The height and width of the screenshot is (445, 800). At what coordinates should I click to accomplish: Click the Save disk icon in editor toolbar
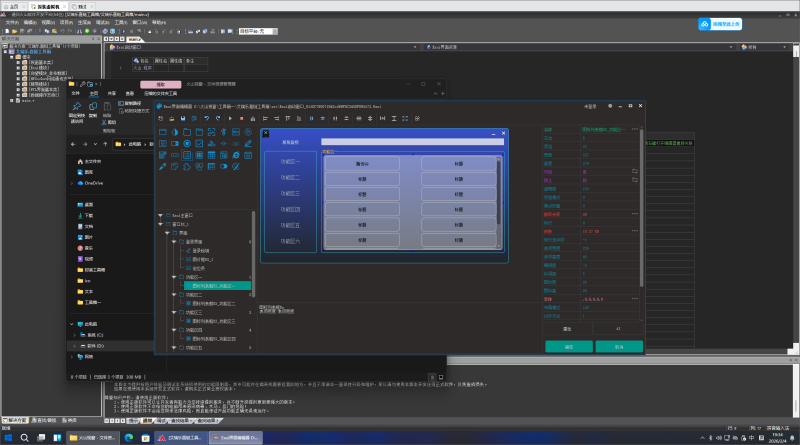pos(185,119)
